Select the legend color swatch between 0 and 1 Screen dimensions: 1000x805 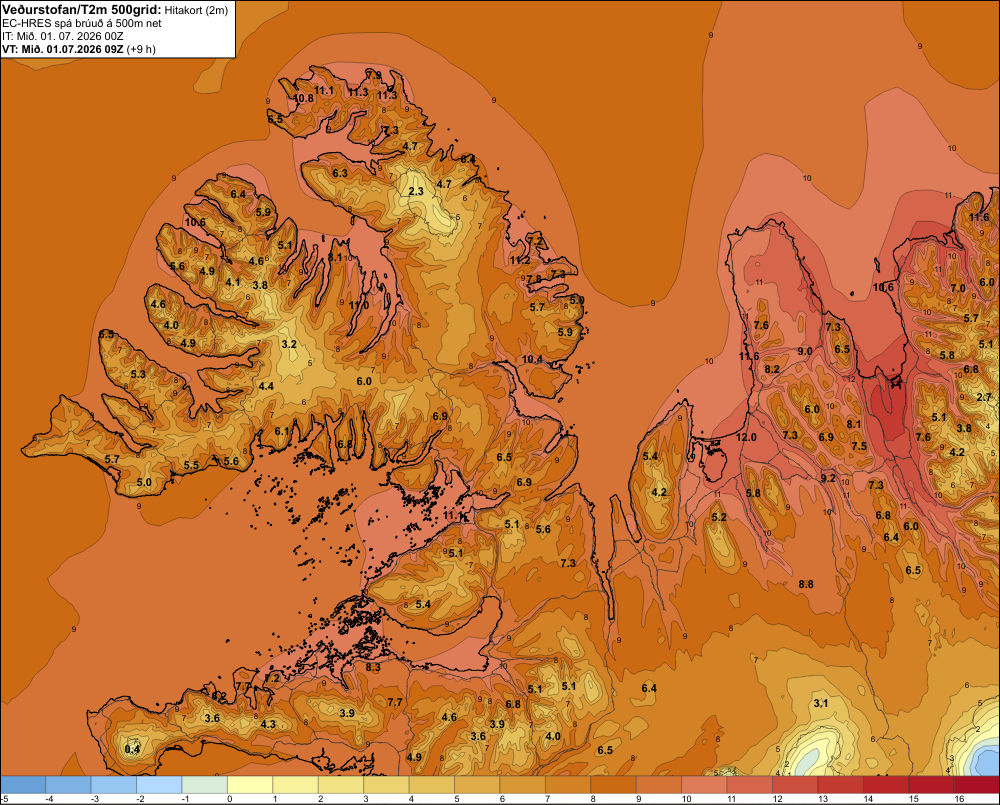coord(251,784)
